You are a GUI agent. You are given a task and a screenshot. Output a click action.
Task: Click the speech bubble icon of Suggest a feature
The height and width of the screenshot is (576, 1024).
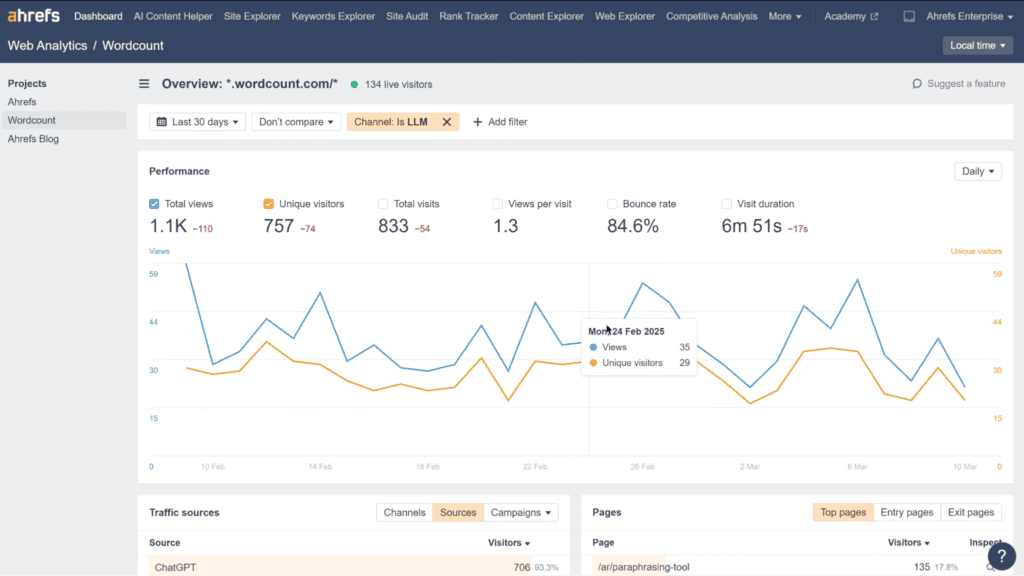[917, 84]
